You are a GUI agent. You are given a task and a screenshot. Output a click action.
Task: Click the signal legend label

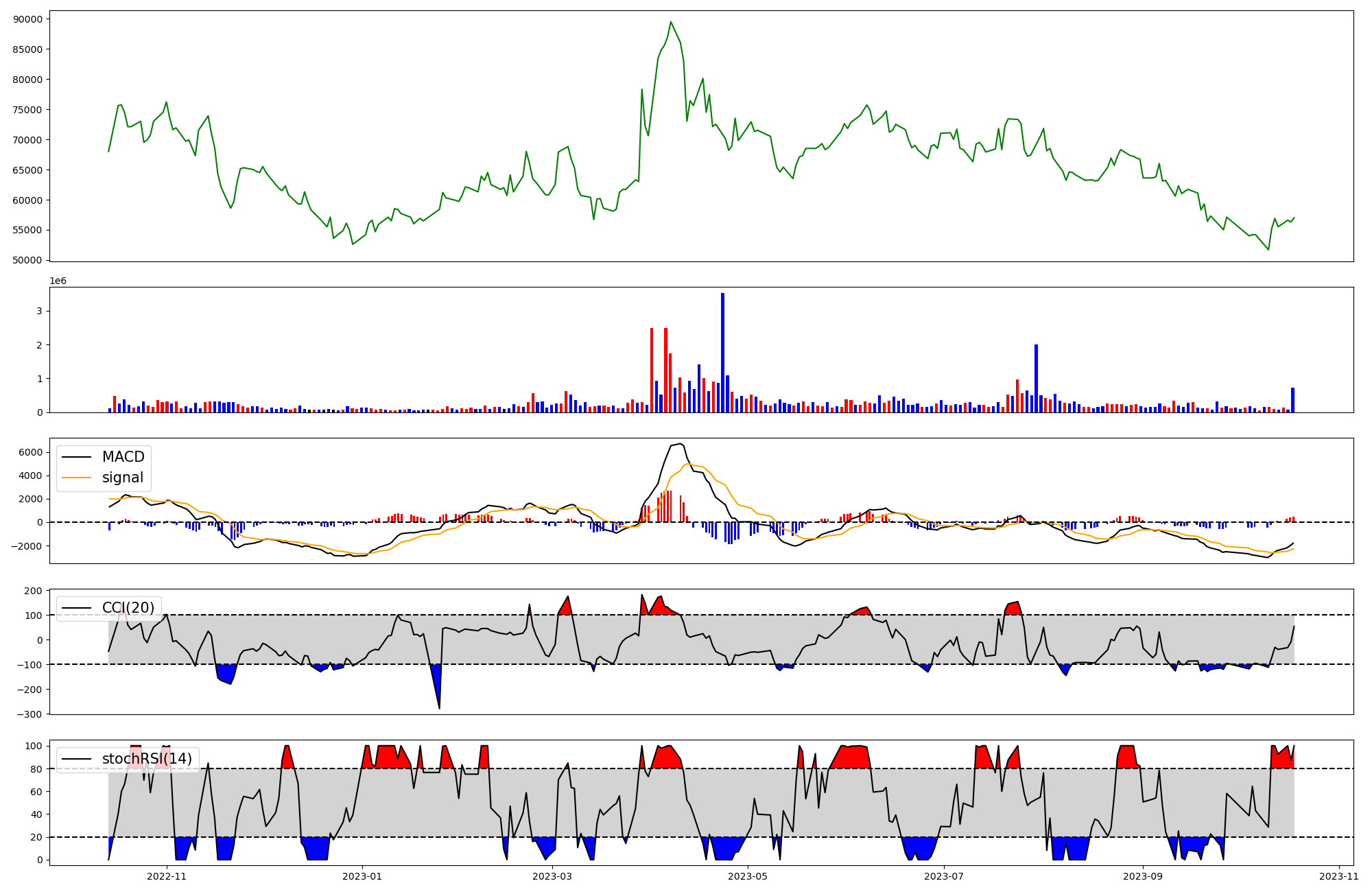tap(123, 478)
